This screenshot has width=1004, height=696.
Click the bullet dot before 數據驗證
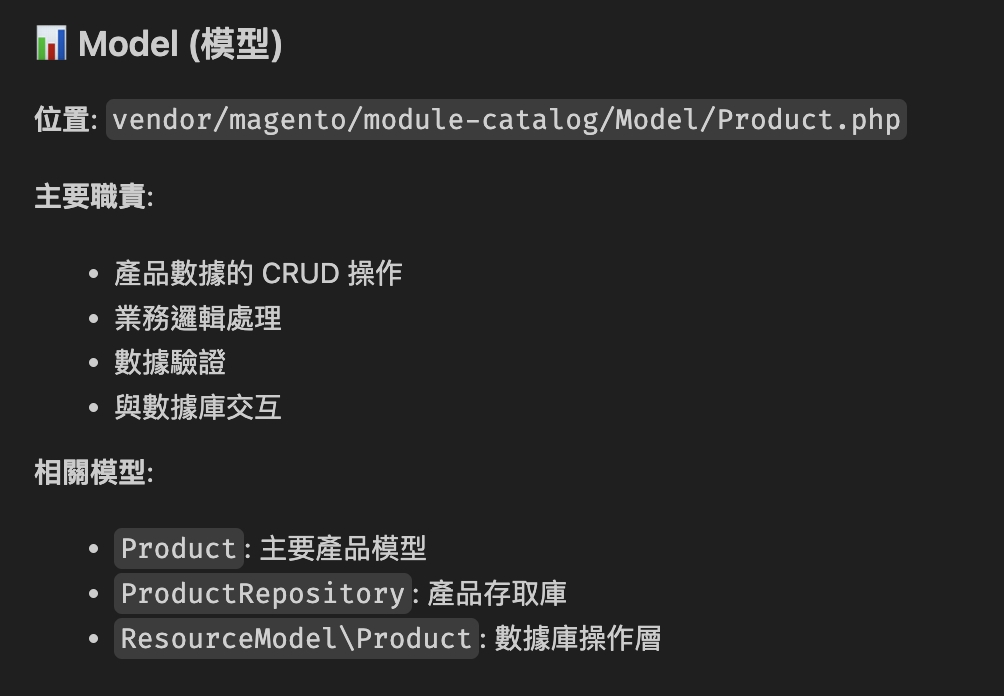coord(93,362)
